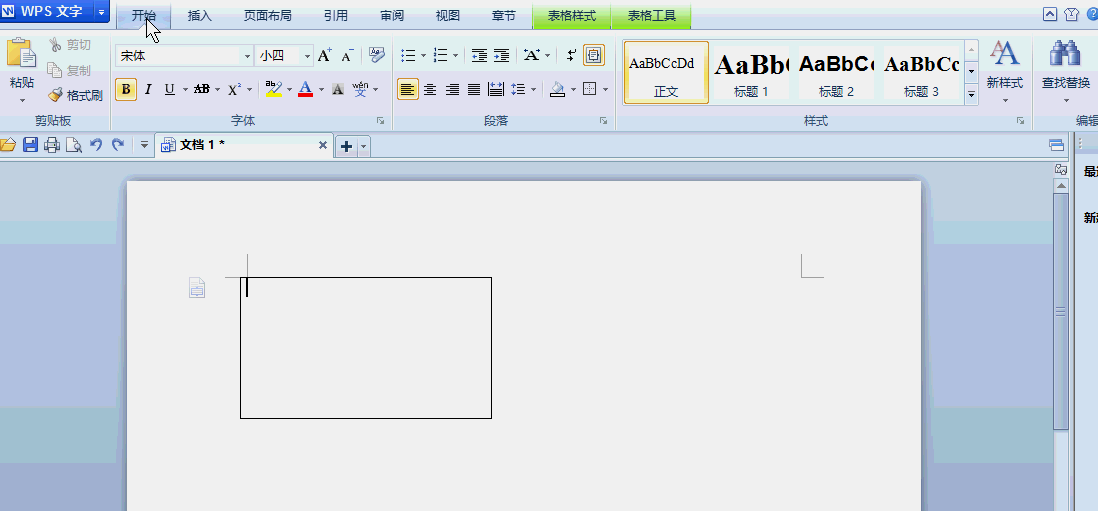
Task: Expand font color dropdown arrow
Action: point(321,90)
